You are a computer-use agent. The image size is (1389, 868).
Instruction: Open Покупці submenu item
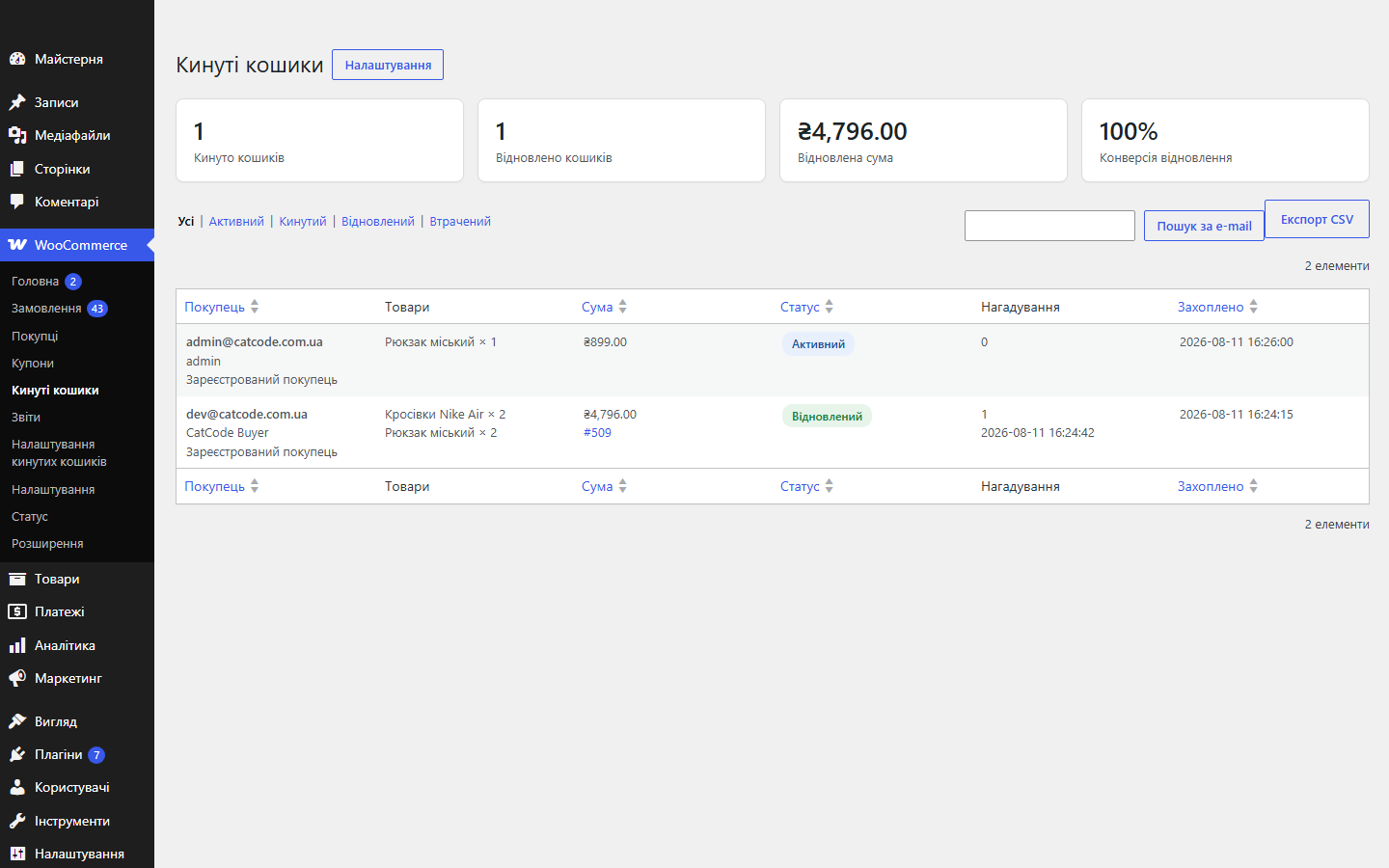pos(35,336)
